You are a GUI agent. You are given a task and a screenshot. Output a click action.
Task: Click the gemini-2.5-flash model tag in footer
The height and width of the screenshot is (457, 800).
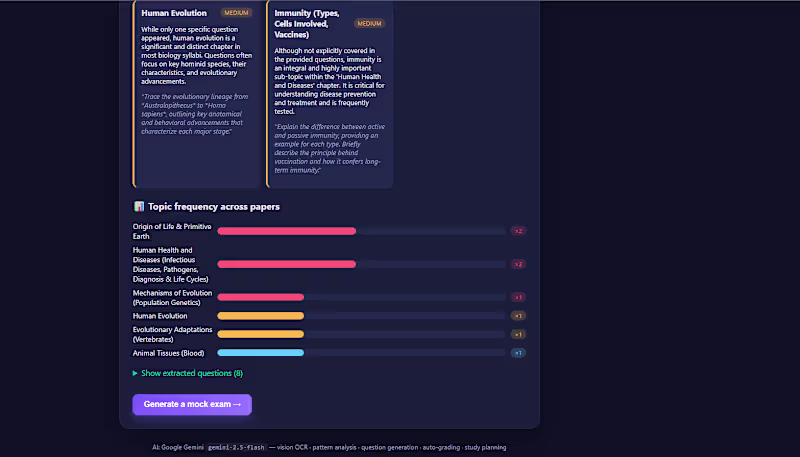[x=236, y=447]
